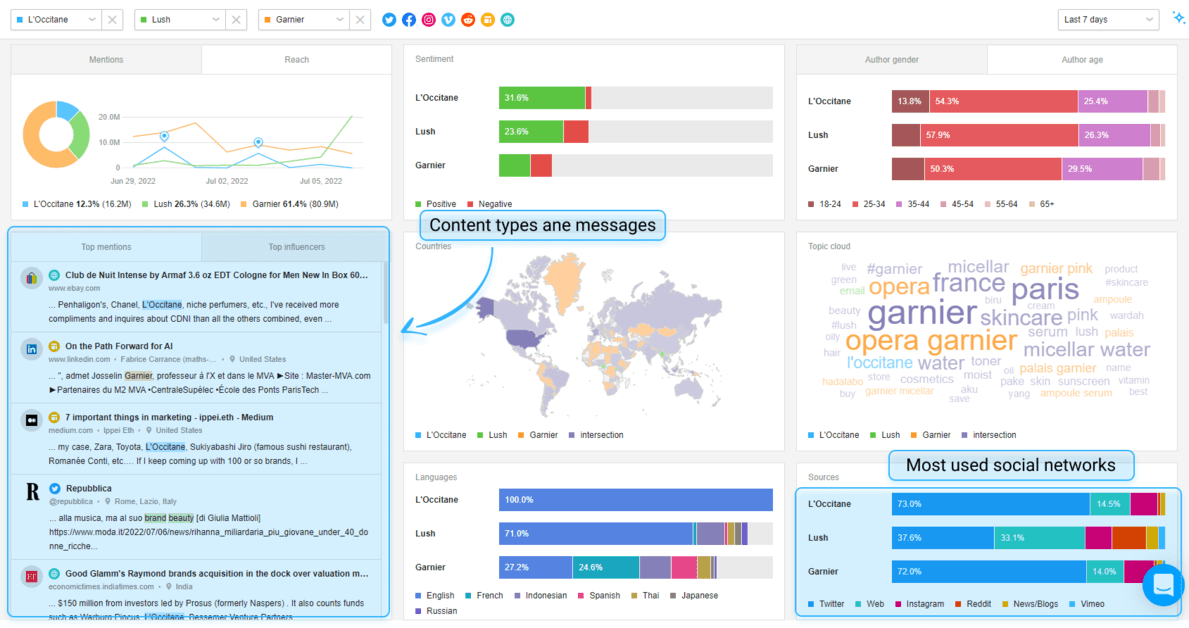1189x628 pixels.
Task: Select the Reddit source filter icon
Action: pyautogui.click(x=468, y=19)
